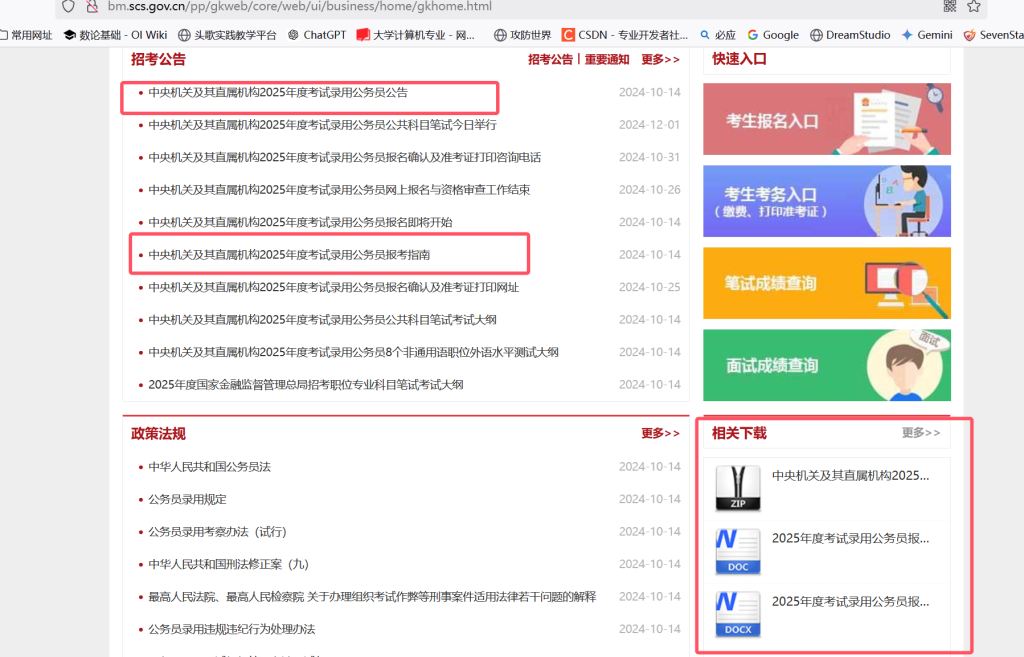Open the Google bookmark
Screen dimensions: 1024x657
(773, 35)
